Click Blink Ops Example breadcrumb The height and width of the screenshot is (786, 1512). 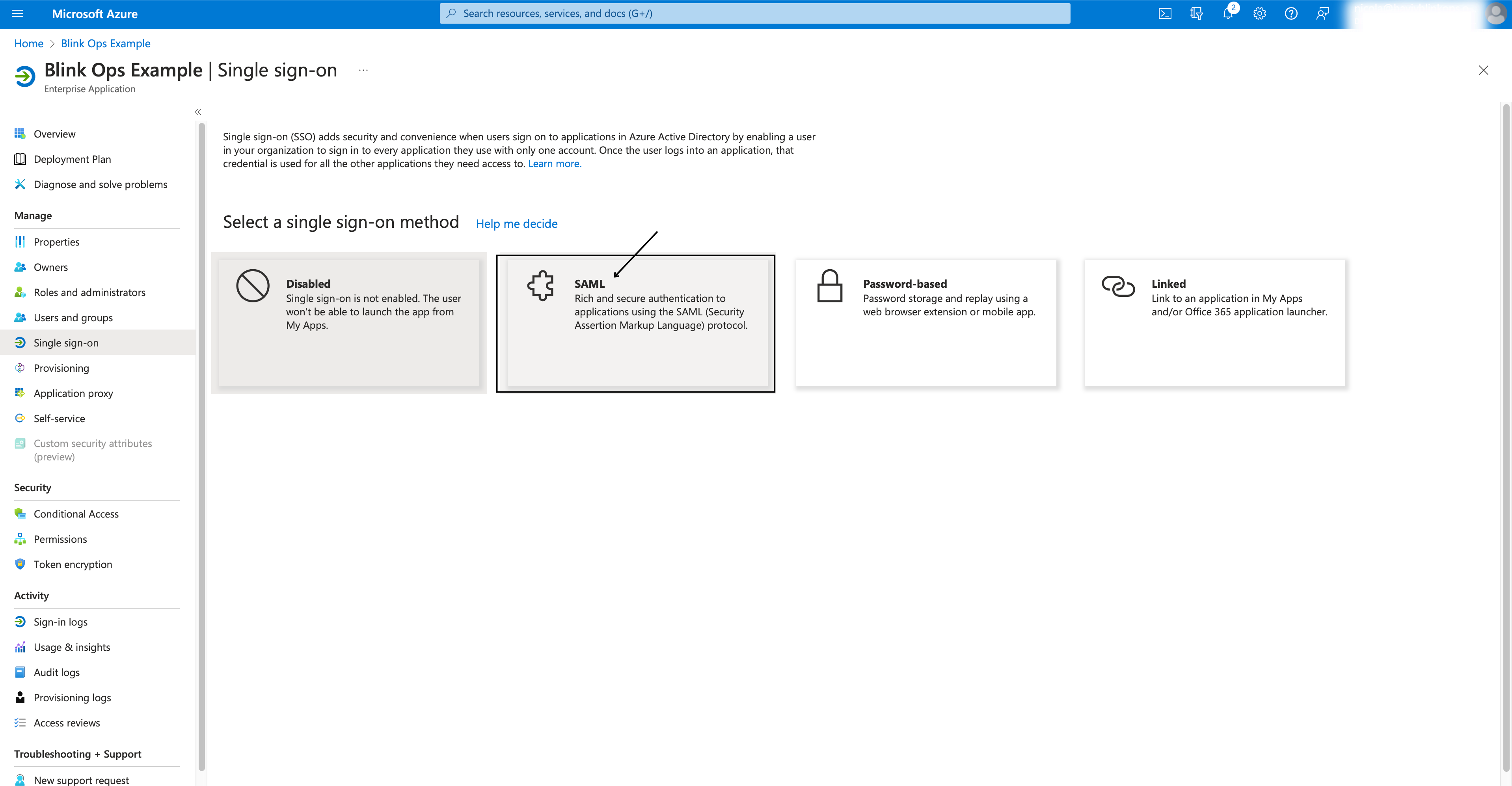(106, 43)
